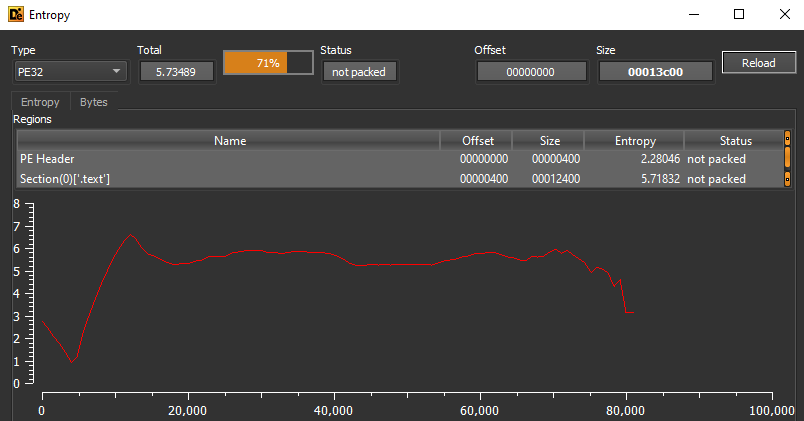Viewport: 804px width, 421px height.
Task: Click the Size field showing 00013c00
Action: (x=655, y=71)
